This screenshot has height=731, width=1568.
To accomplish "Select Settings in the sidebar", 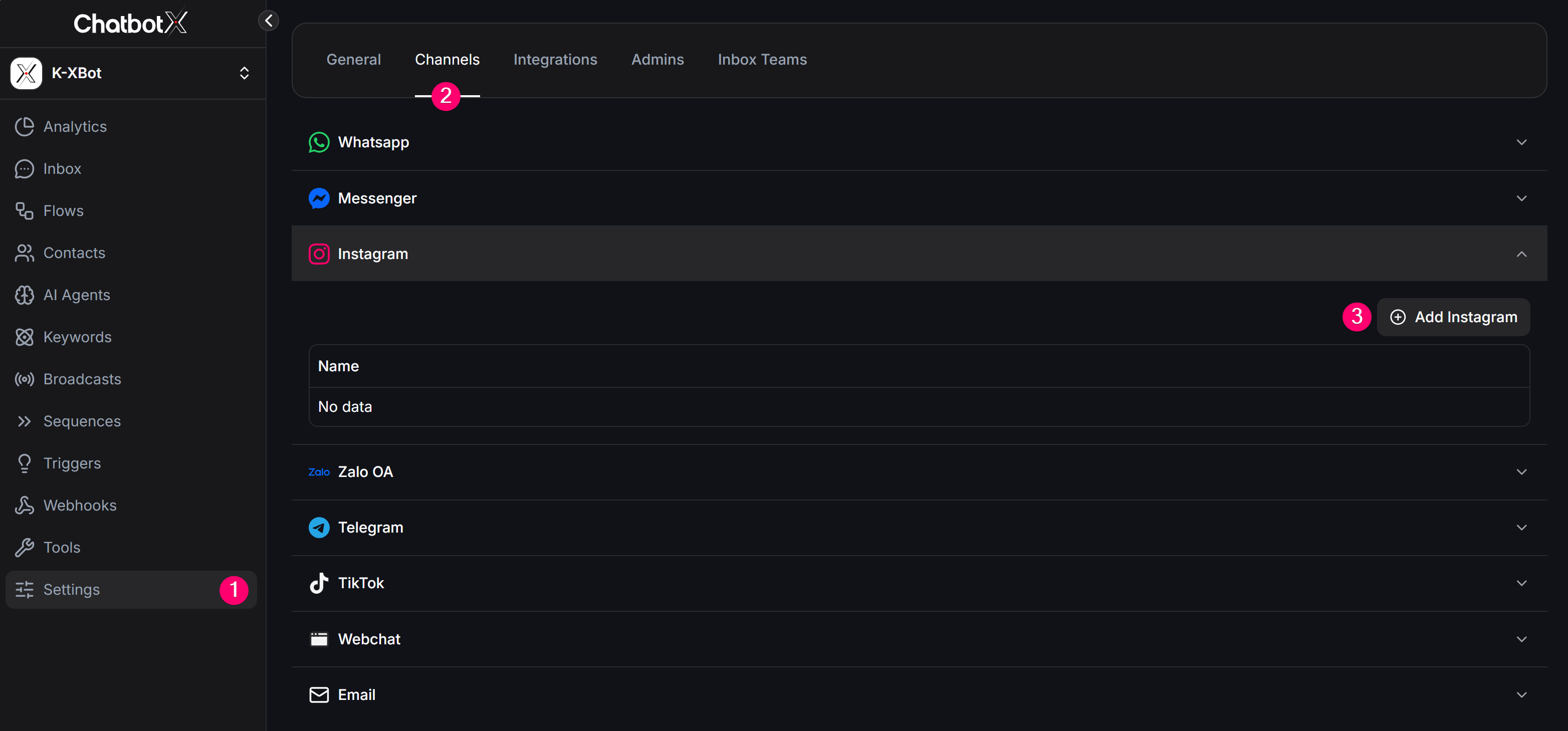I will click(131, 589).
